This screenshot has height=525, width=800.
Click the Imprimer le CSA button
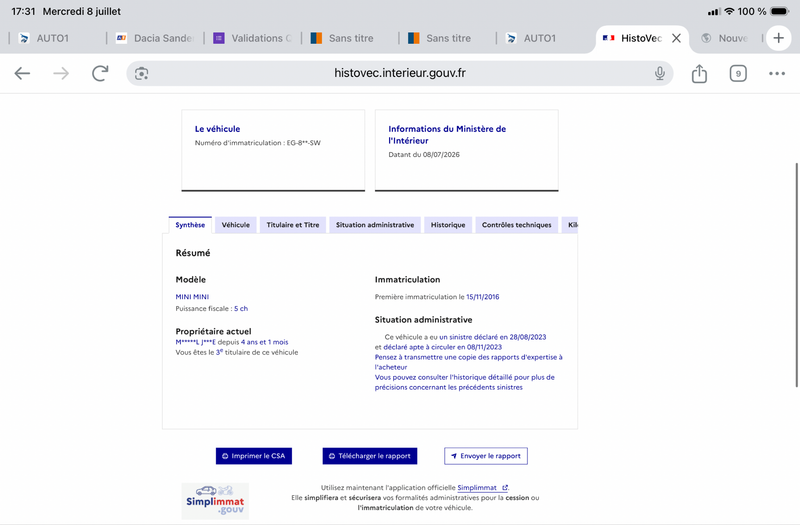click(254, 456)
